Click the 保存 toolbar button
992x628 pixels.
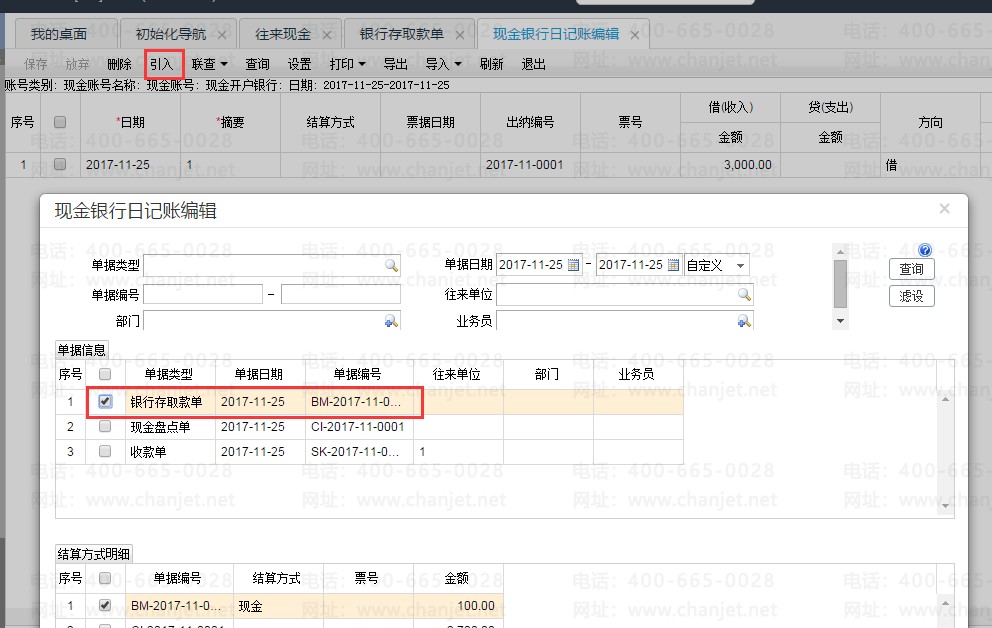tap(35, 64)
